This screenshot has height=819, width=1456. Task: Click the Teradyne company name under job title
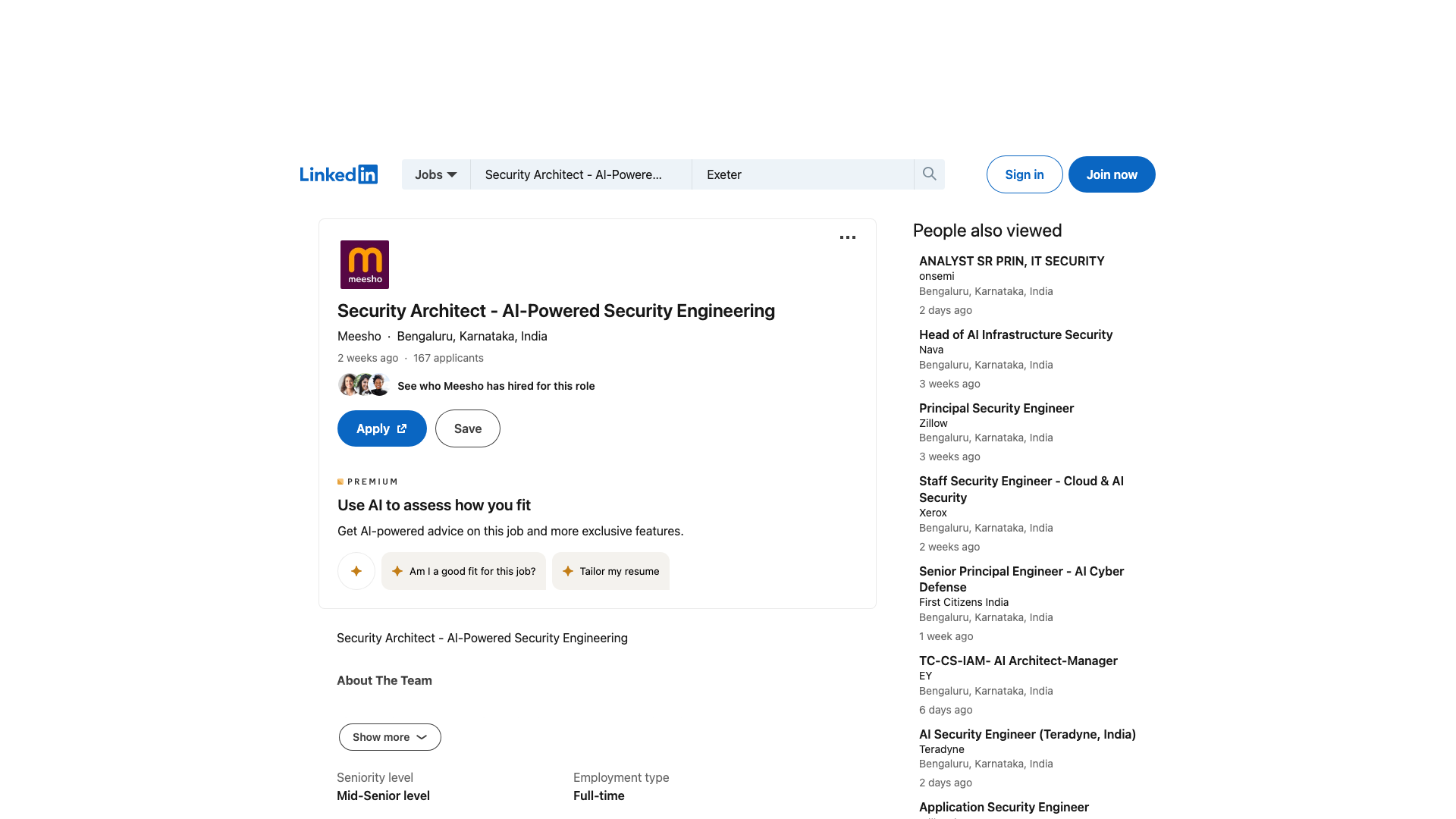pos(942,749)
